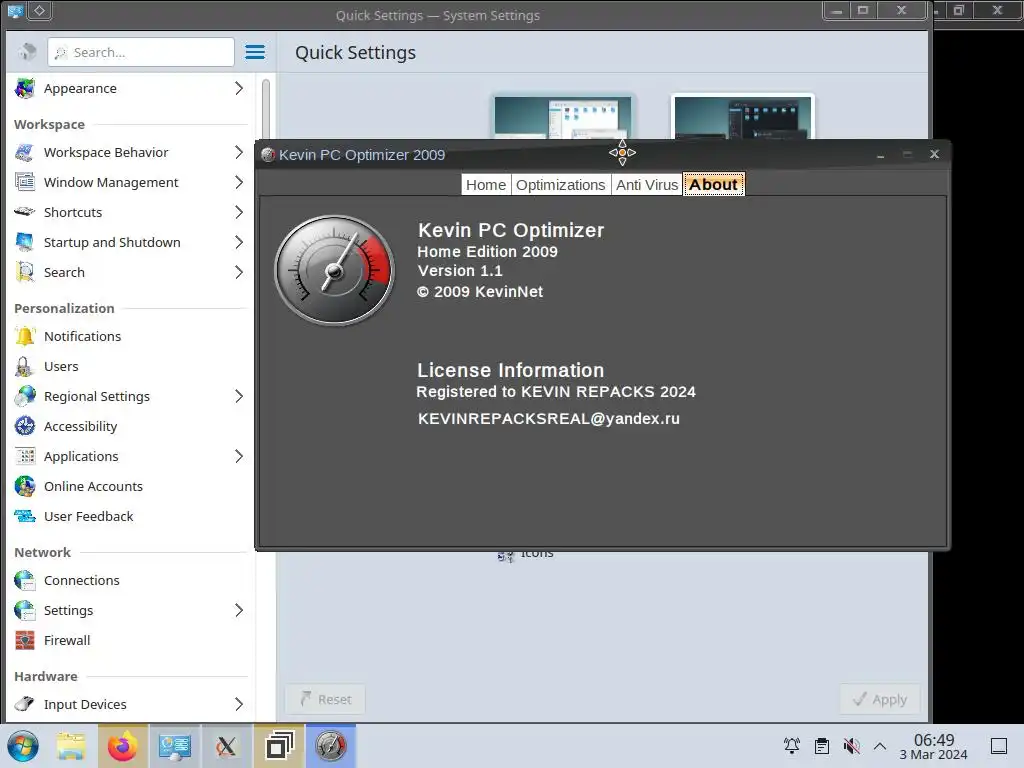1024x768 pixels.
Task: Click the Window Management icon
Action: (25, 182)
